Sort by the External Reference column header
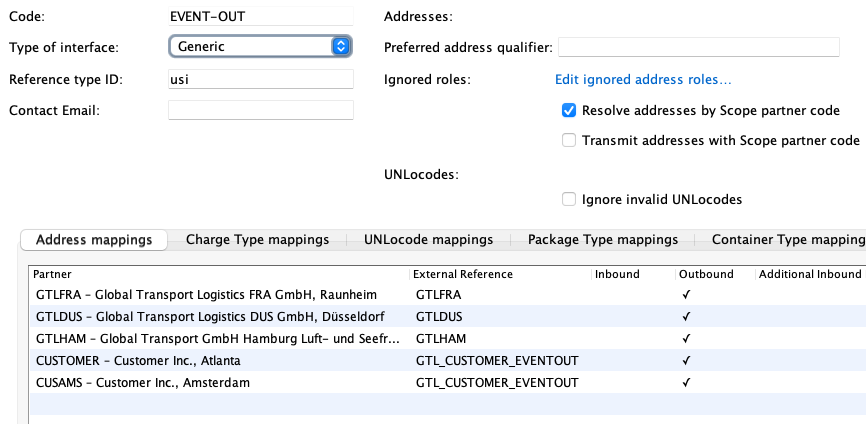Screen dimensions: 866x424 click(x=500, y=274)
